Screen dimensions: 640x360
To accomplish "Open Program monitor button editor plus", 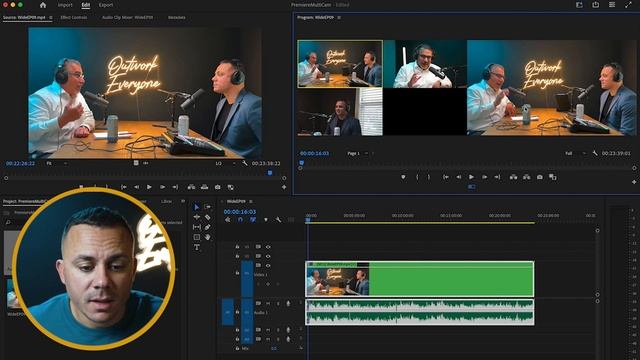I will tap(634, 182).
